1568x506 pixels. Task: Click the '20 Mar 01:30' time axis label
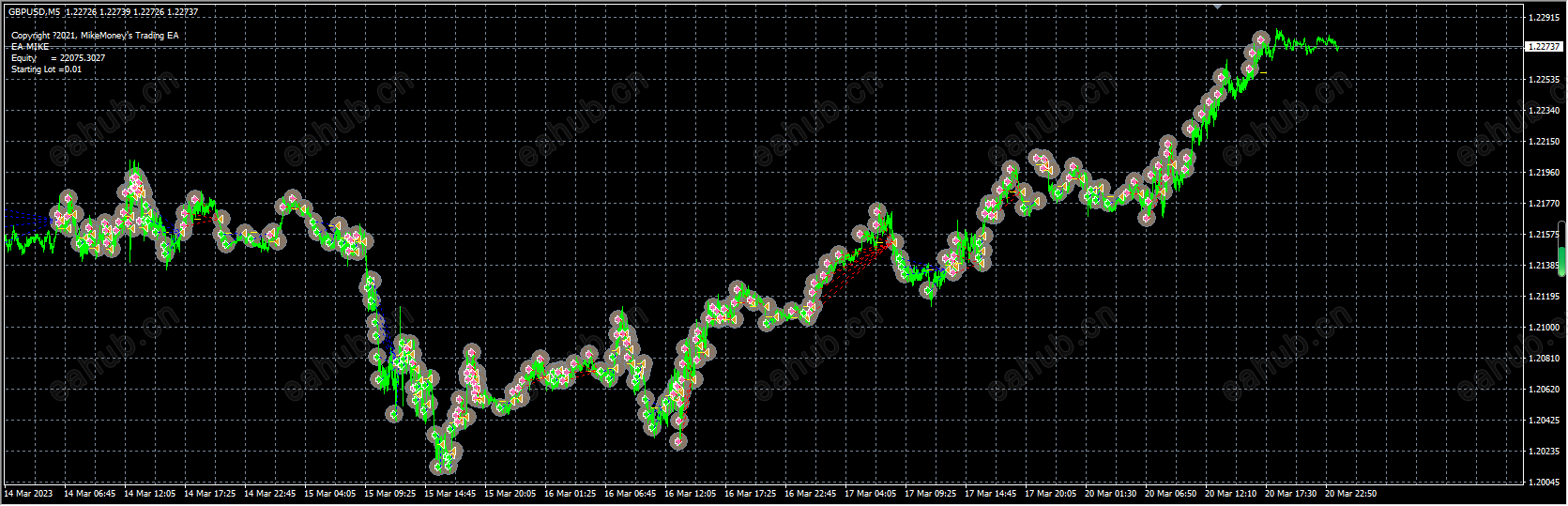[1112, 494]
